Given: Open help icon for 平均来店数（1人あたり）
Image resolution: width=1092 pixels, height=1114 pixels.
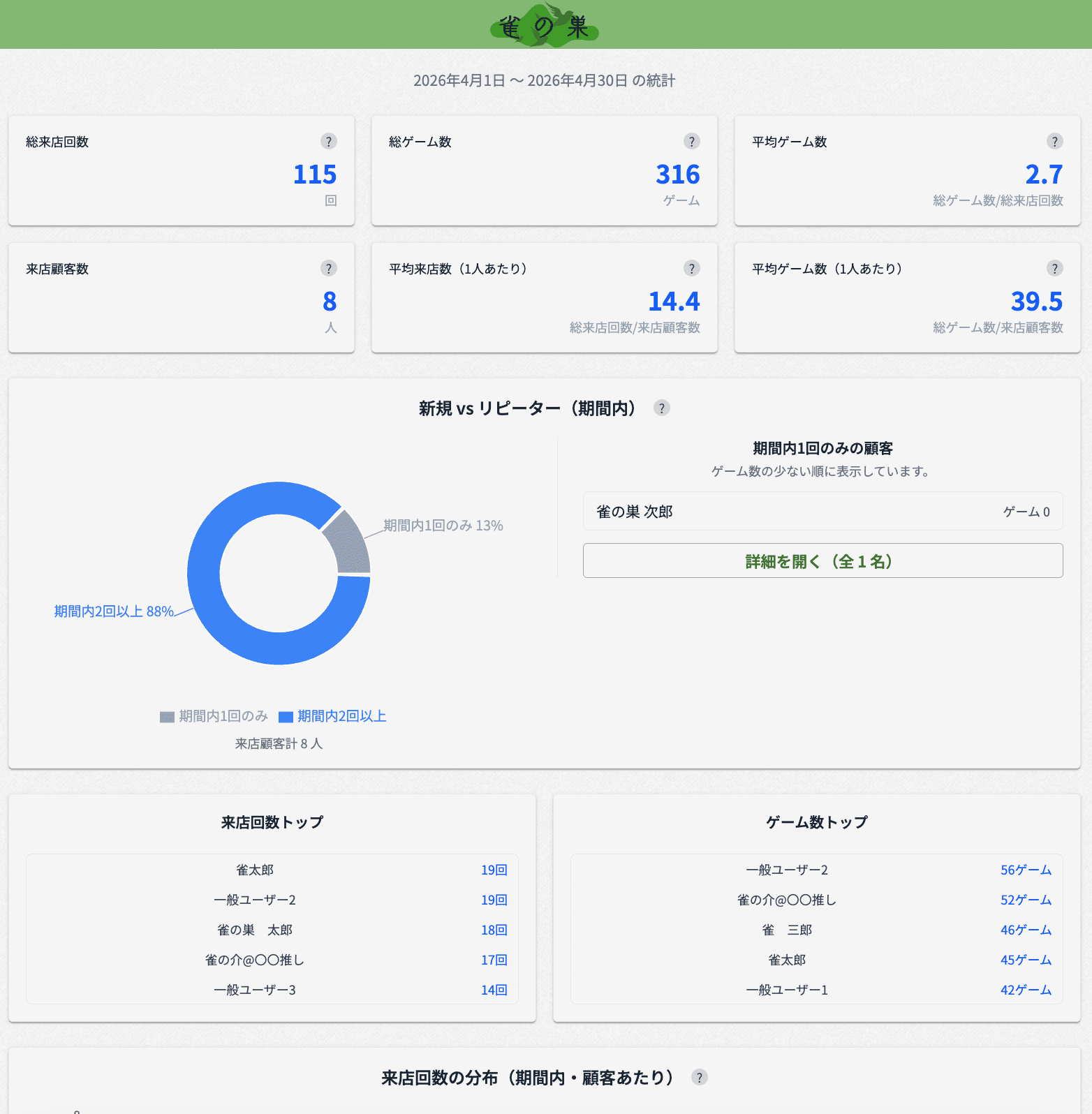Looking at the screenshot, I should (x=692, y=268).
